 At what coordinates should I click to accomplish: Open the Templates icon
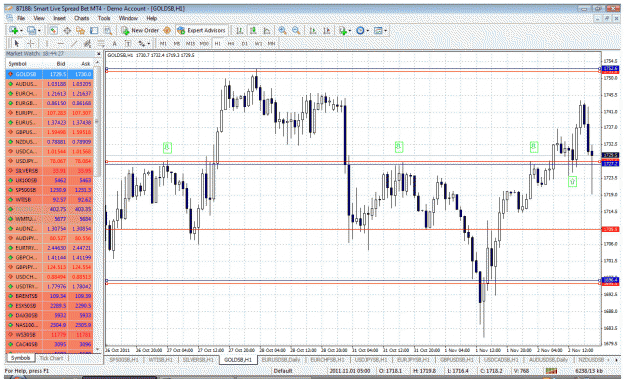click(x=378, y=30)
